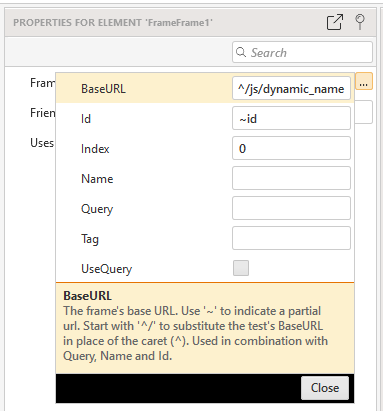This screenshot has width=383, height=411.
Task: Edit the Id field containing ~id
Action: (x=291, y=118)
